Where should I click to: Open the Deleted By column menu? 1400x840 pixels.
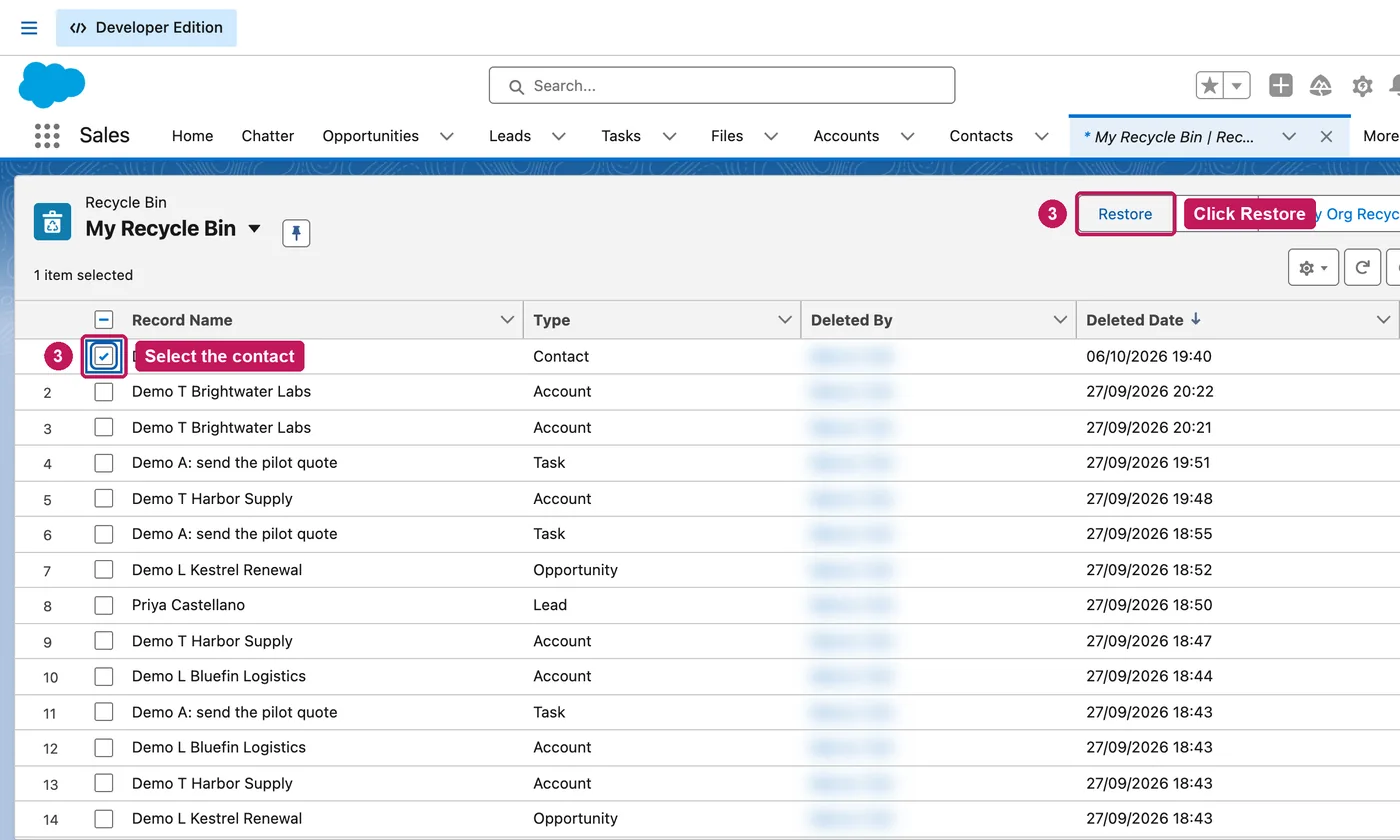click(1060, 320)
